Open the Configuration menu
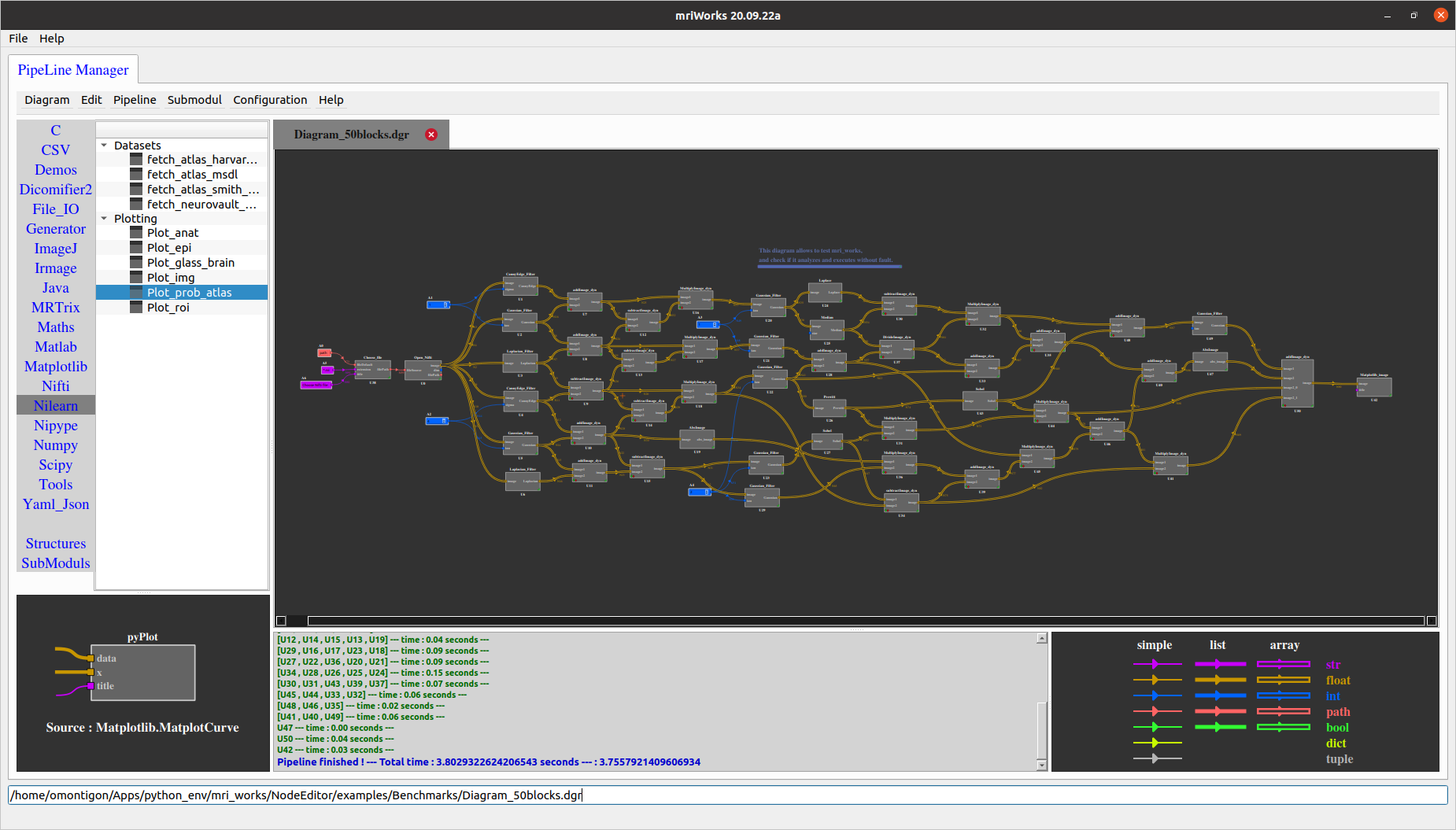 (270, 100)
